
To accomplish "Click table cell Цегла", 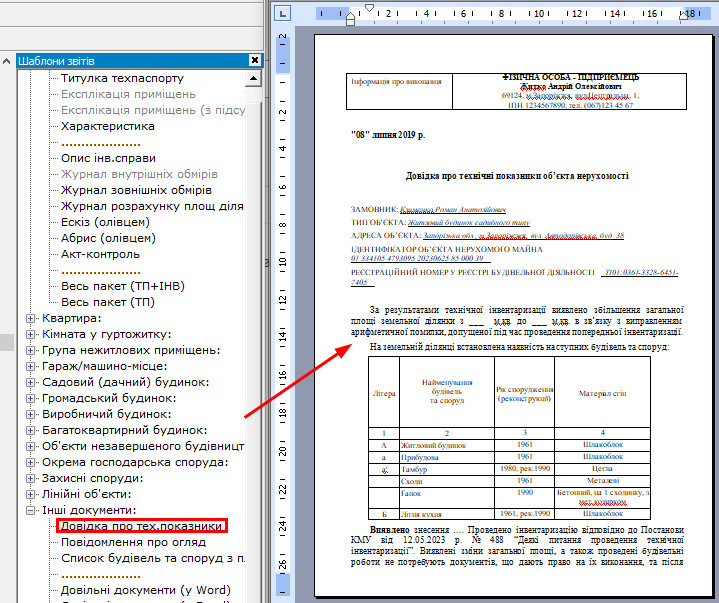I will pos(603,469).
